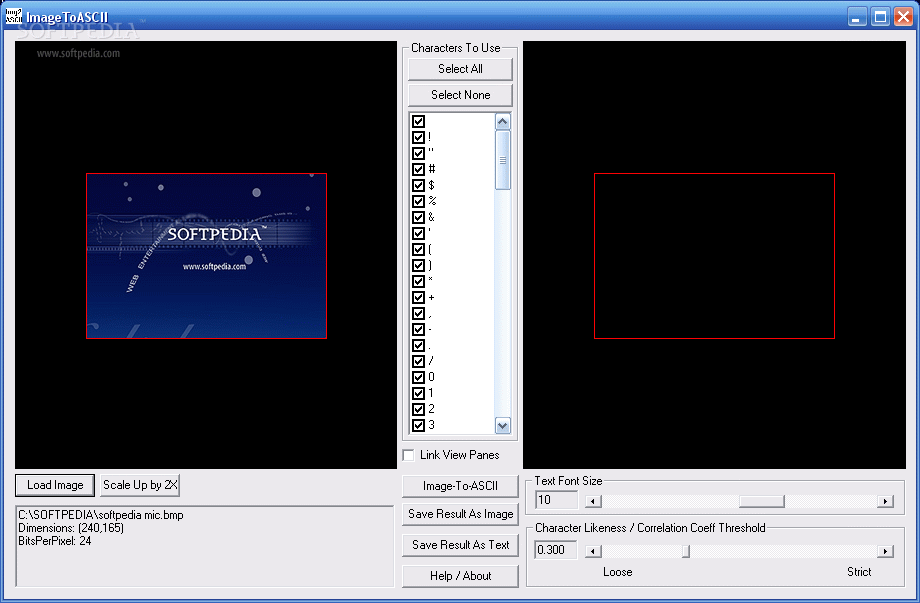
Task: Close the ImageToASCII window
Action: (903, 17)
